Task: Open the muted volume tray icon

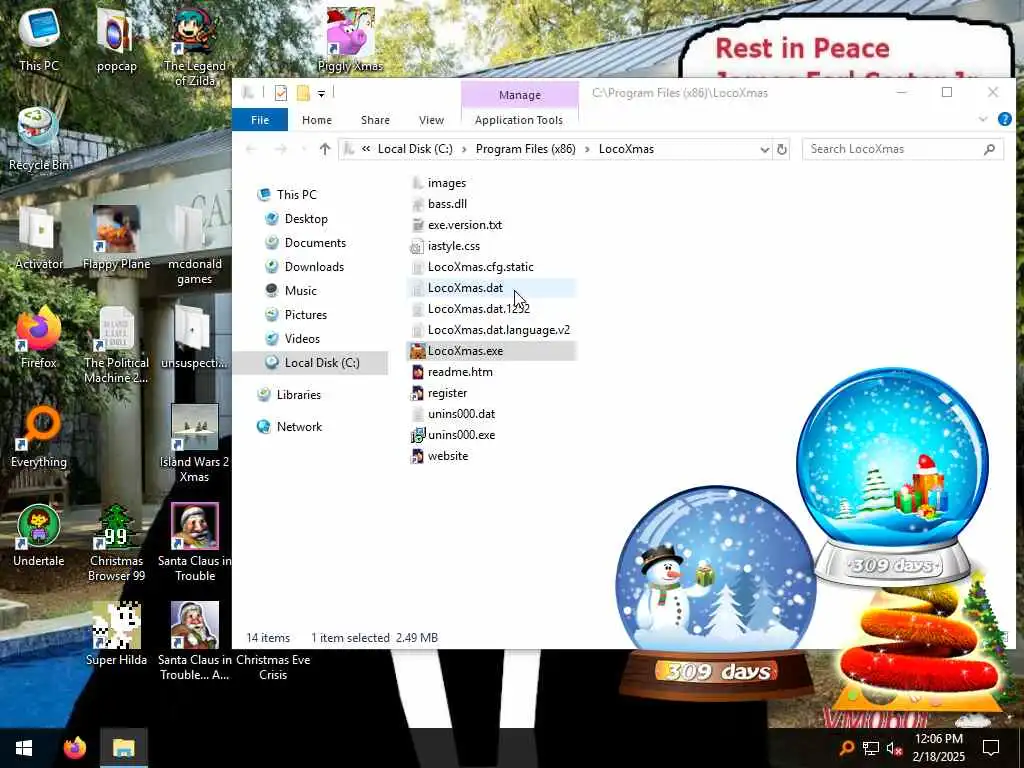Action: [x=894, y=748]
